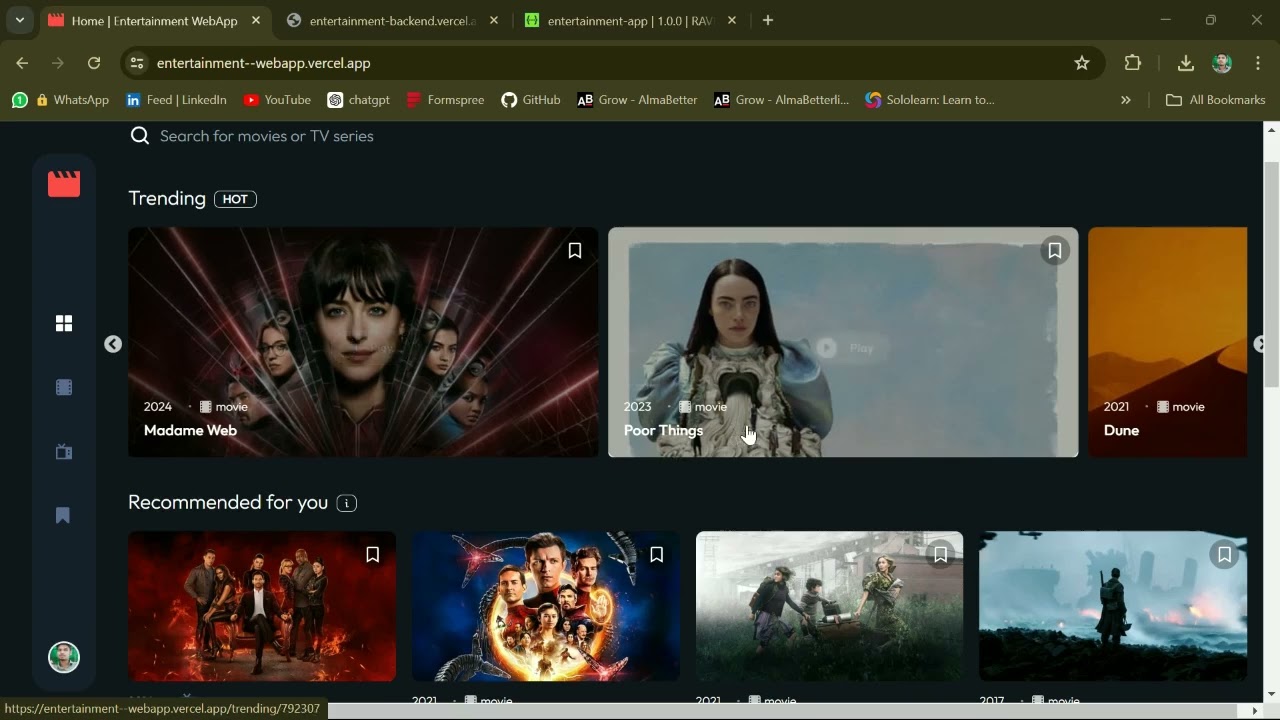The image size is (1280, 720).
Task: Open the first Grow - AlmaBetter bookmark
Action: coord(637,100)
